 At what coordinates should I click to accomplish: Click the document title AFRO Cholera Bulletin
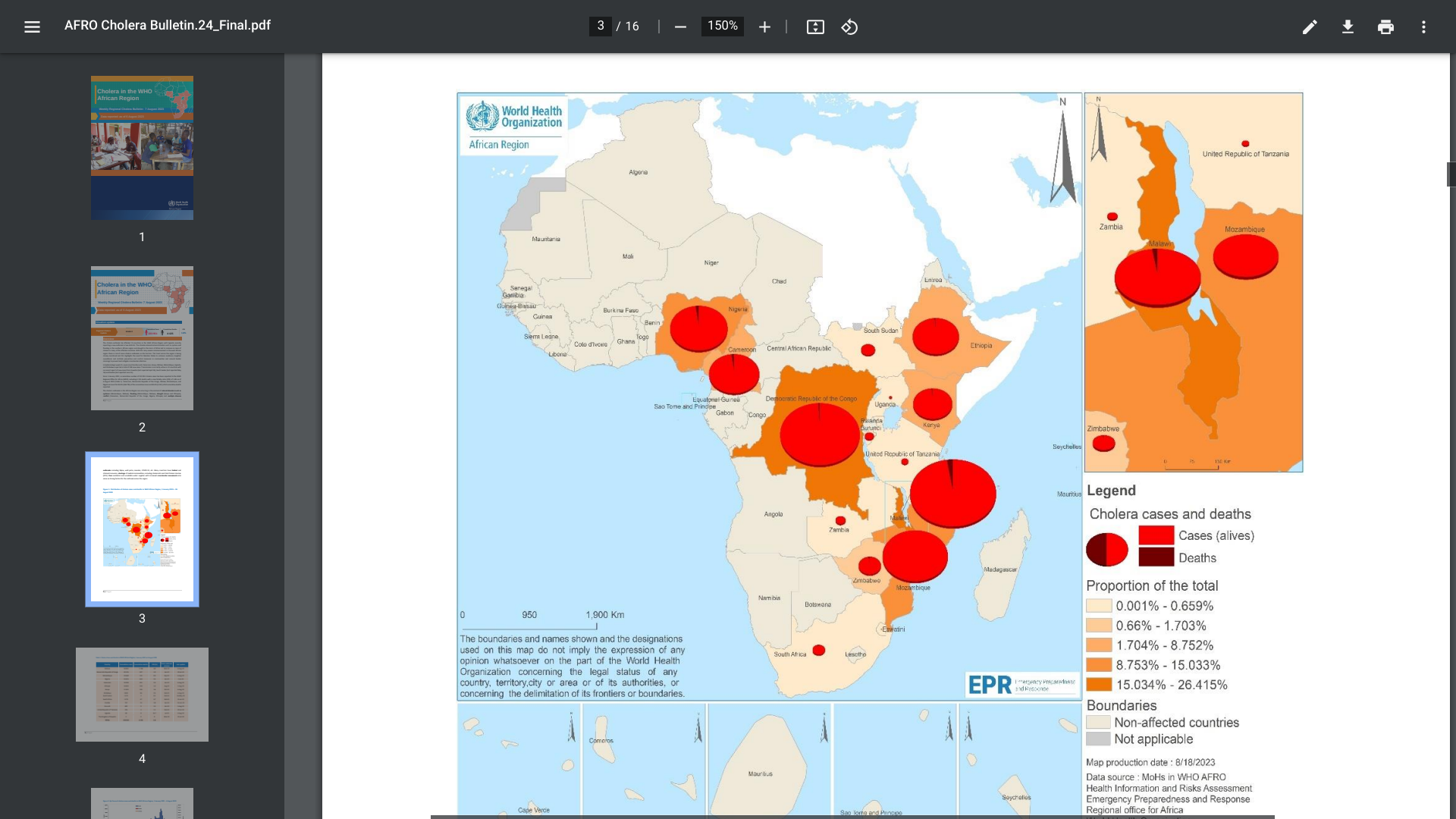click(x=168, y=26)
